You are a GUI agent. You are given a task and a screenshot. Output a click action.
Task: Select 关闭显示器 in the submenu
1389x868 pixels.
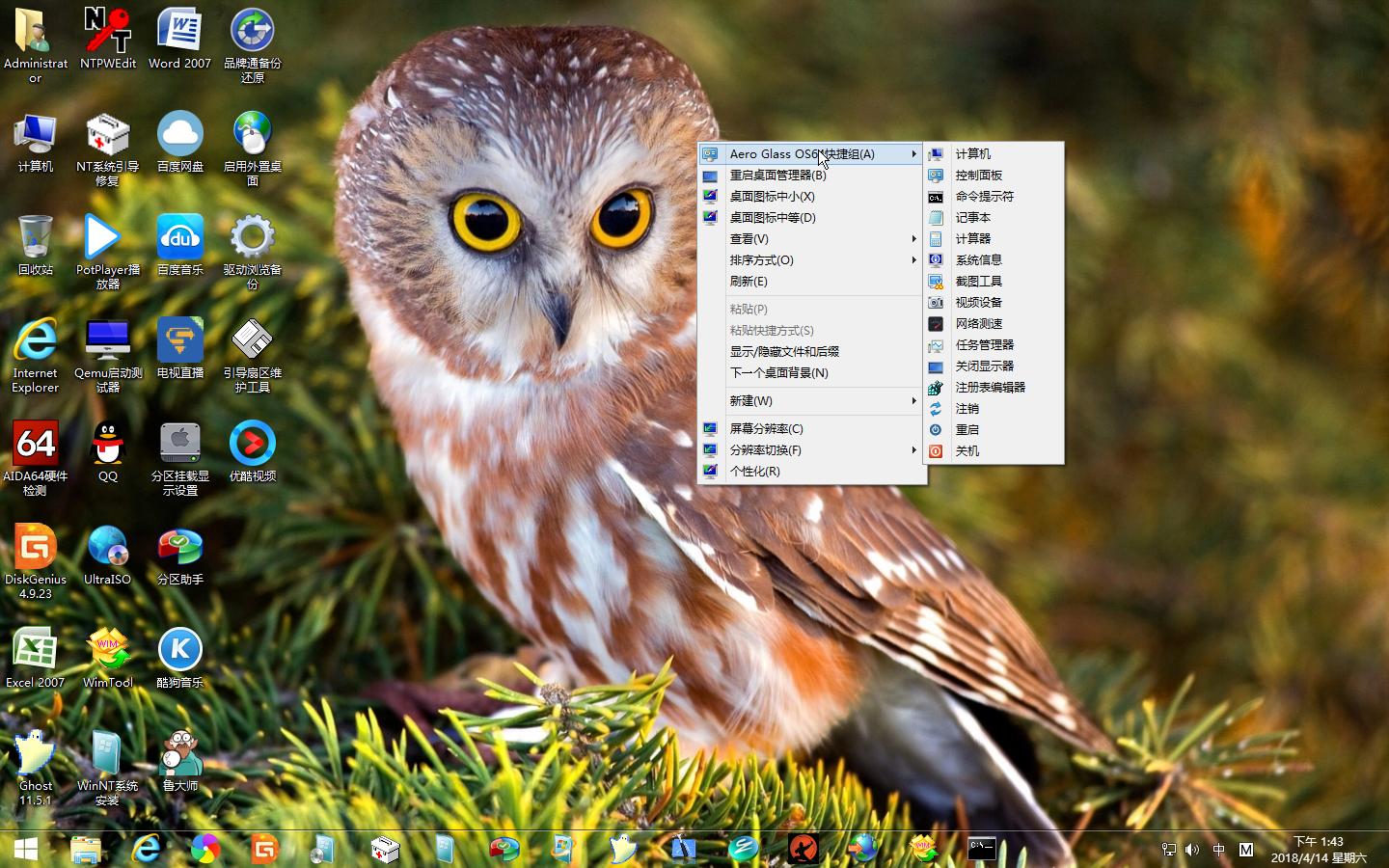pyautogui.click(x=994, y=366)
